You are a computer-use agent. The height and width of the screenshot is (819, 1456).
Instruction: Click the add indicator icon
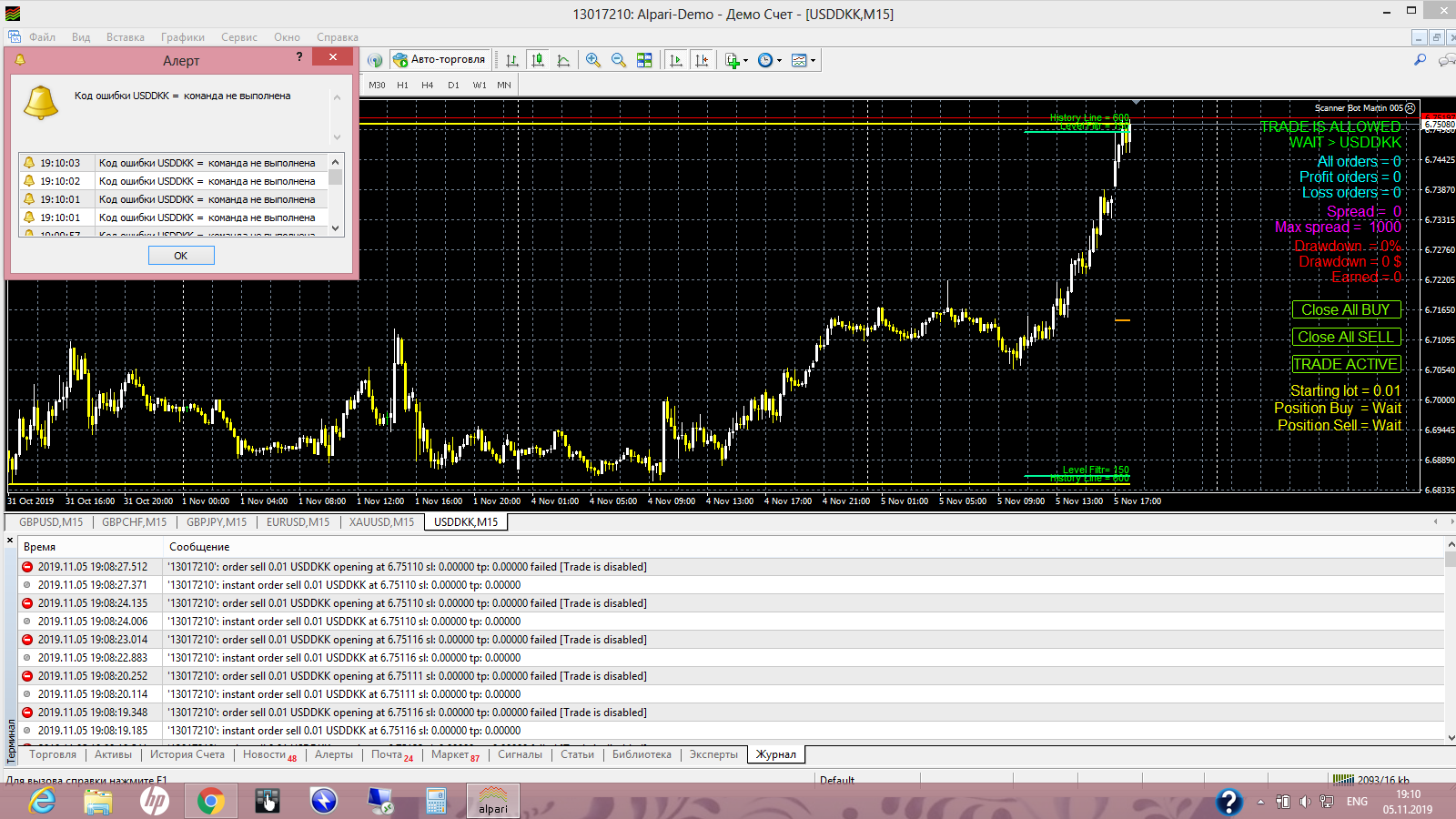click(x=732, y=60)
